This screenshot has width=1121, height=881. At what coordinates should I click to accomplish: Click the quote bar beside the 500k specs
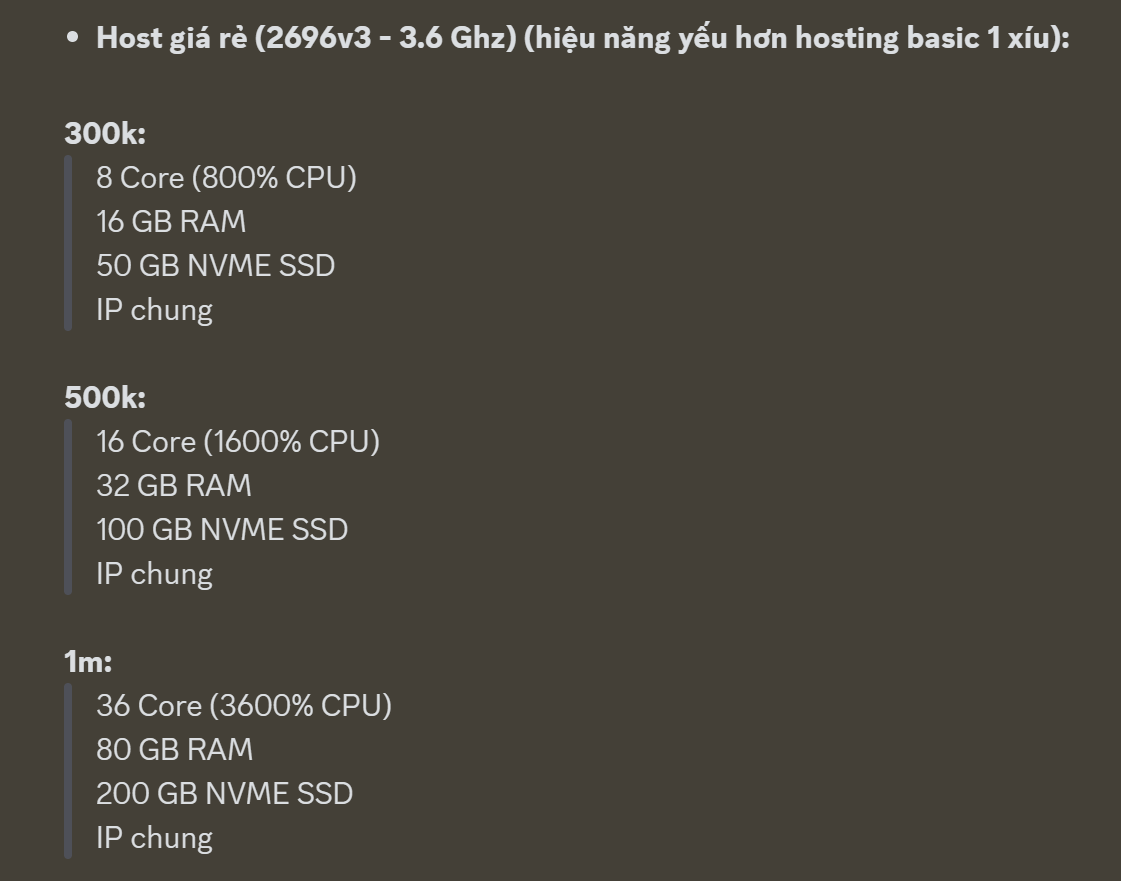tap(68, 507)
